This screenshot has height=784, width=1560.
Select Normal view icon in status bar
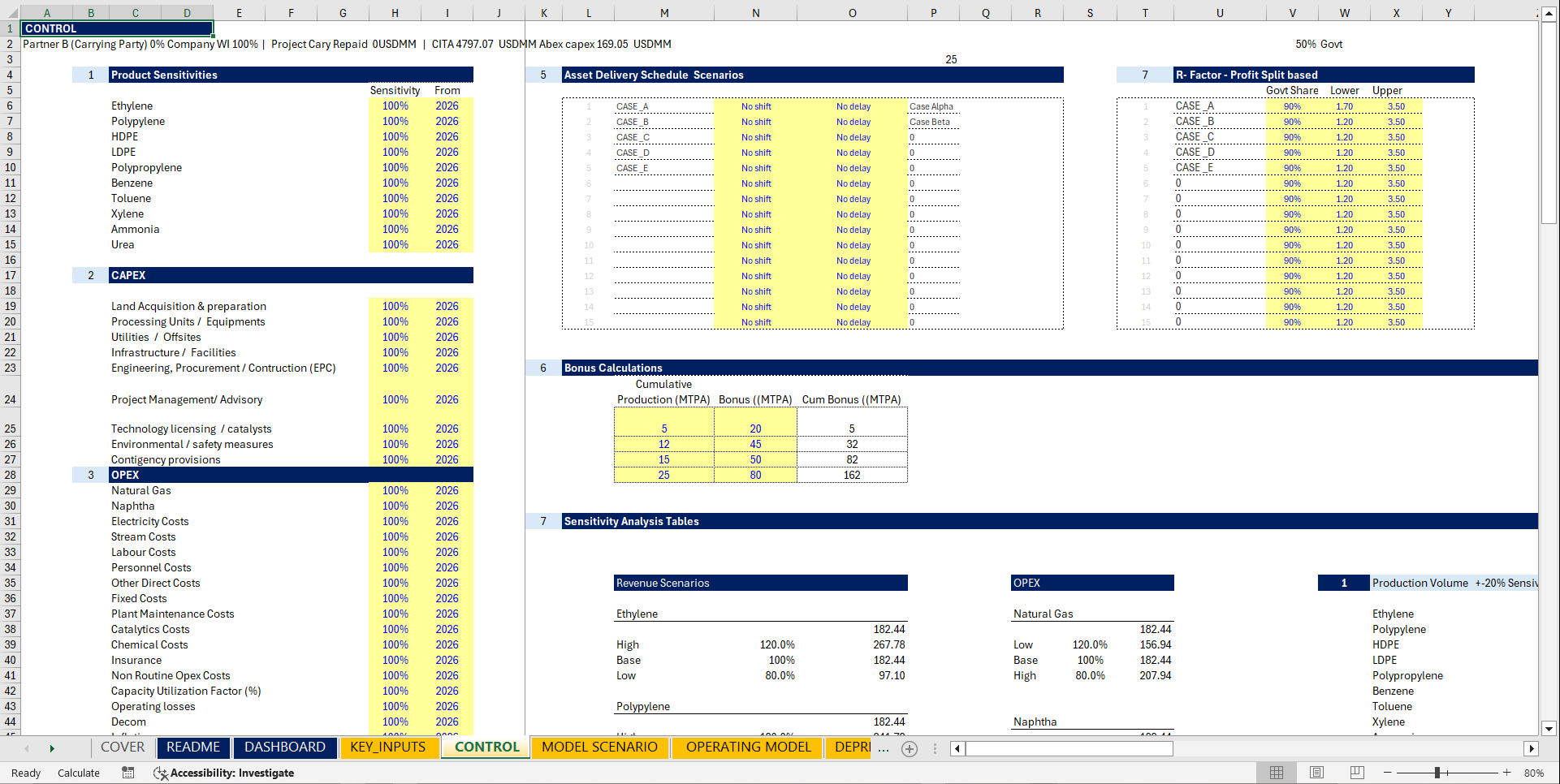1276,773
